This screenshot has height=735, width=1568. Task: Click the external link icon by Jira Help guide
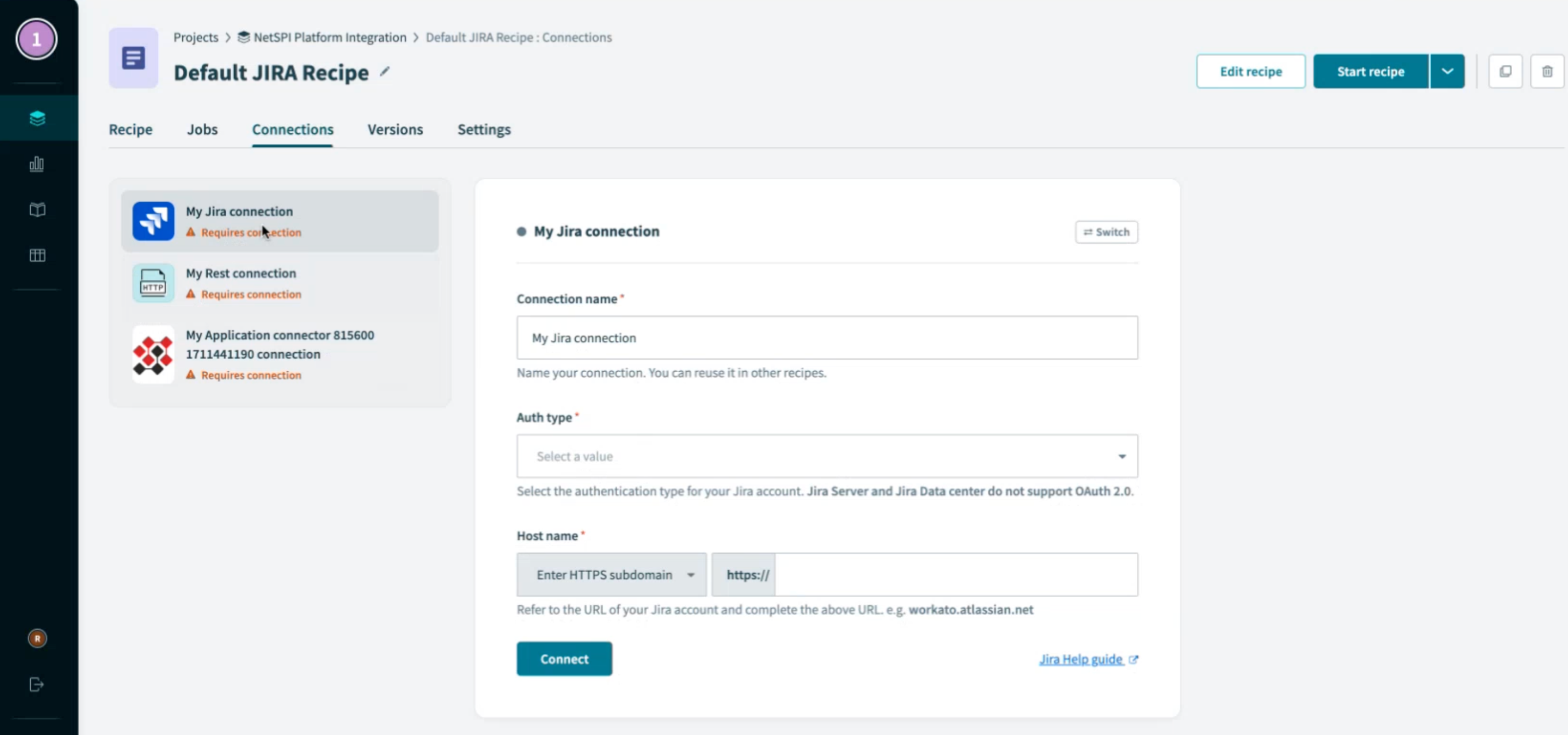1134,660
